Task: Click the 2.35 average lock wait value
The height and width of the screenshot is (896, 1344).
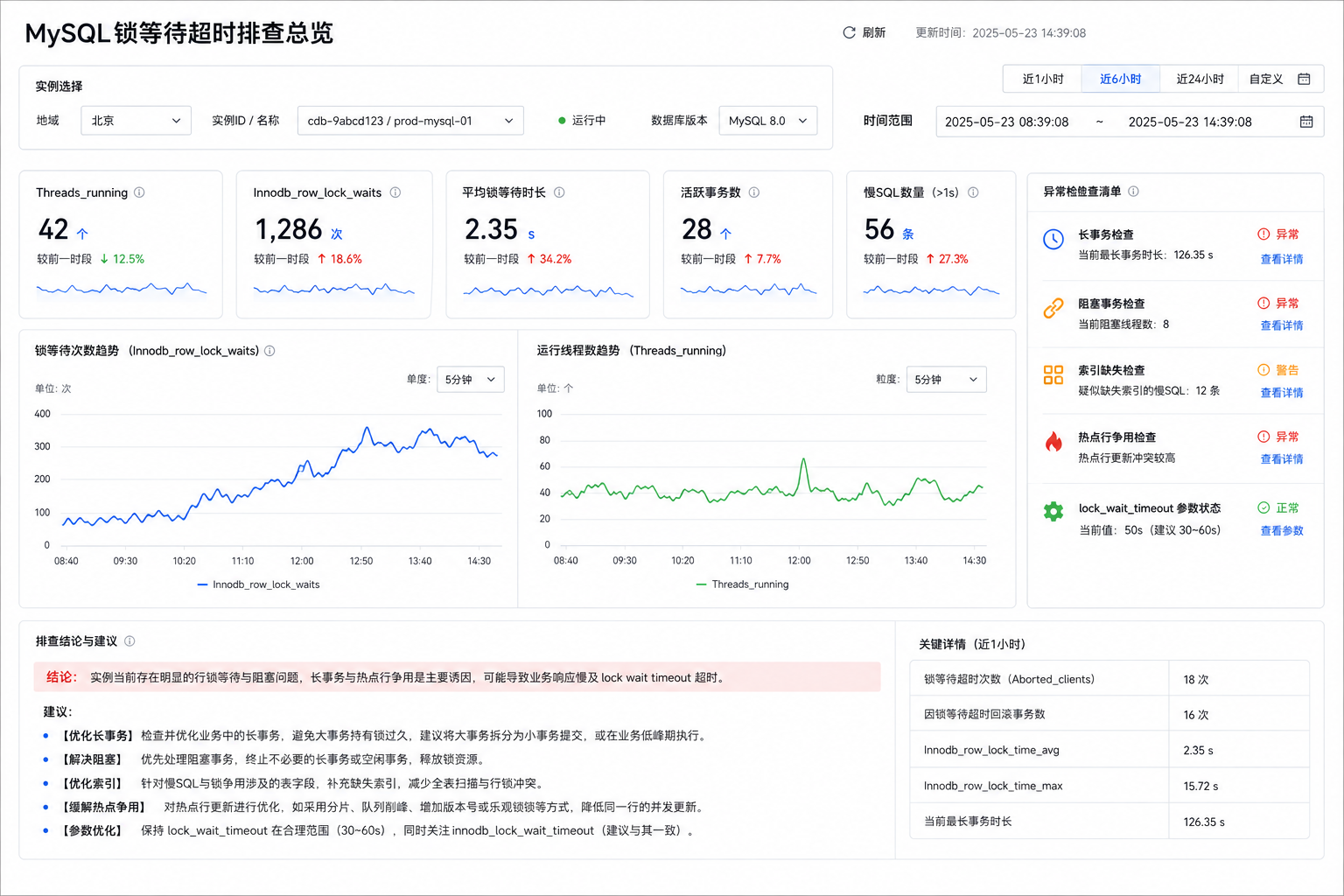Action: (492, 229)
